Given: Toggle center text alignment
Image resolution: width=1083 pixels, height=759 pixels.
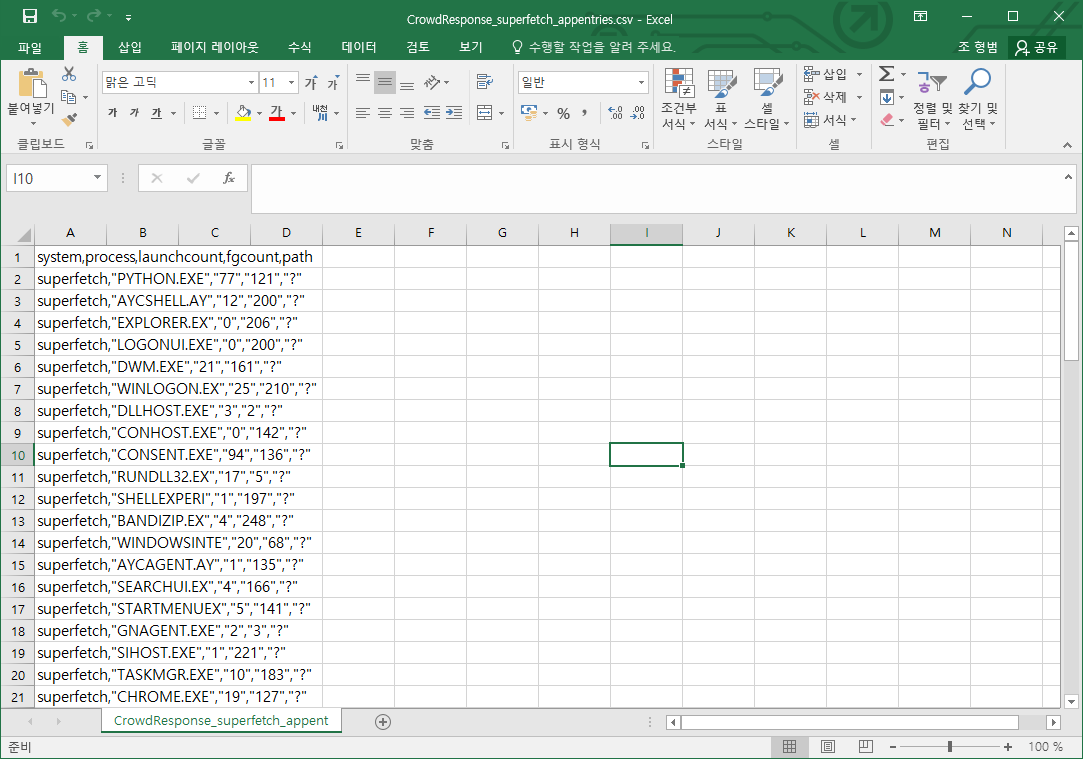Looking at the screenshot, I should (385, 113).
